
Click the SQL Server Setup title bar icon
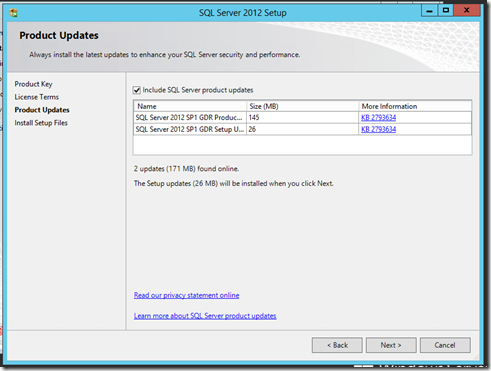tap(14, 13)
